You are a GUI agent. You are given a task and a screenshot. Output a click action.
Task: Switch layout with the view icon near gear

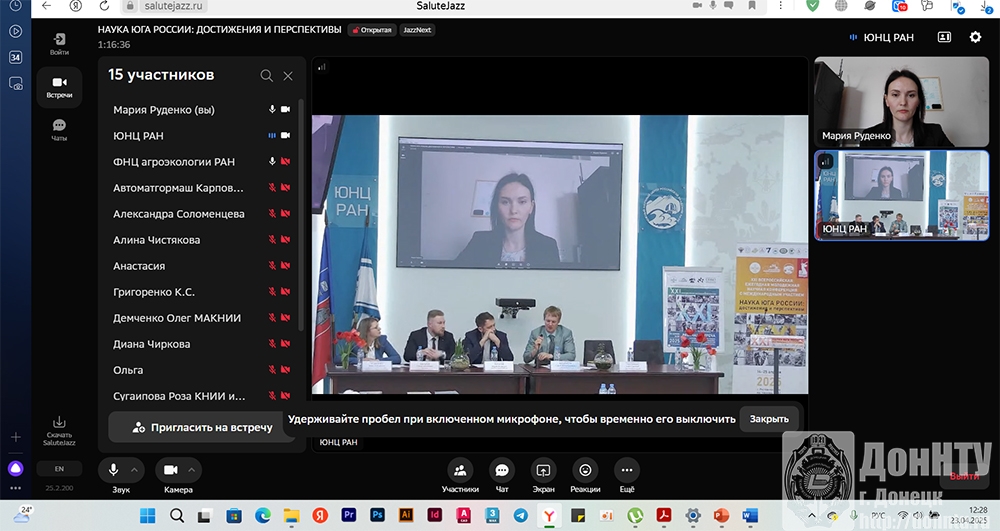[944, 38]
